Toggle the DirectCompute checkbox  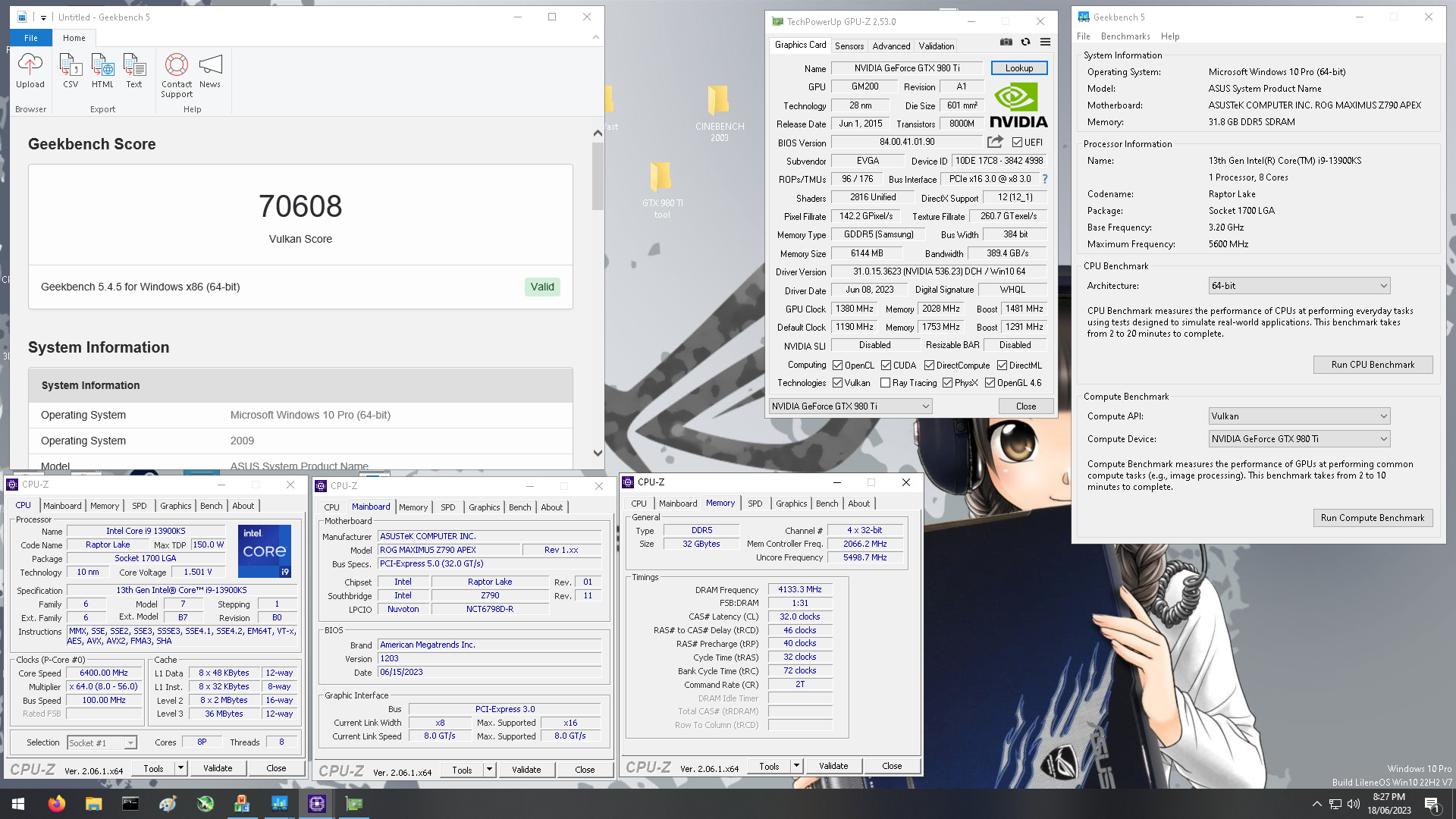pyautogui.click(x=929, y=366)
